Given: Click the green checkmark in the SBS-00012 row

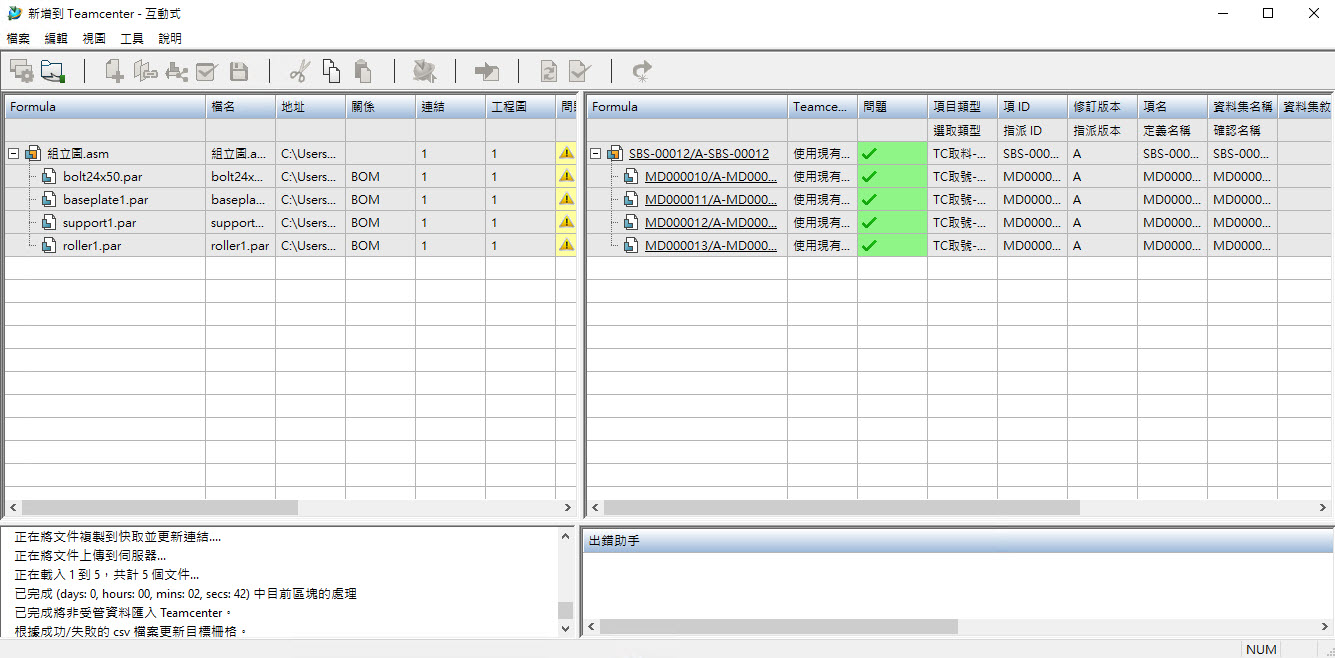Looking at the screenshot, I should 869,153.
